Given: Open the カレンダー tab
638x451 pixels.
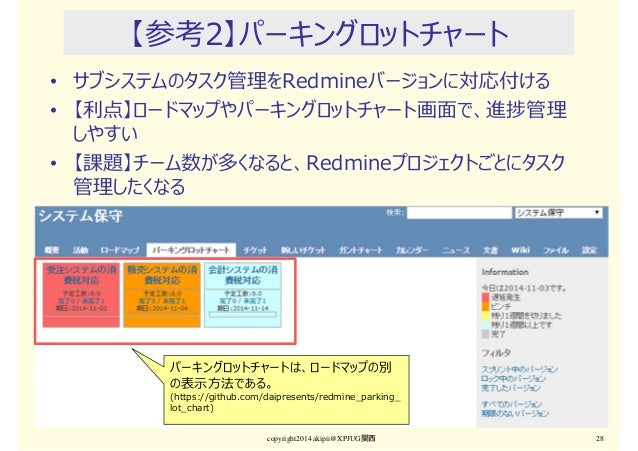Looking at the screenshot, I should pos(412,250).
